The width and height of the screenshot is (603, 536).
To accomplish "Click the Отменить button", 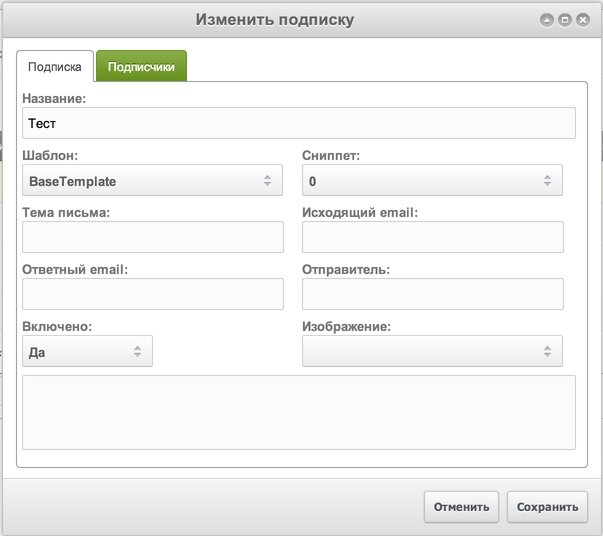I will point(461,507).
